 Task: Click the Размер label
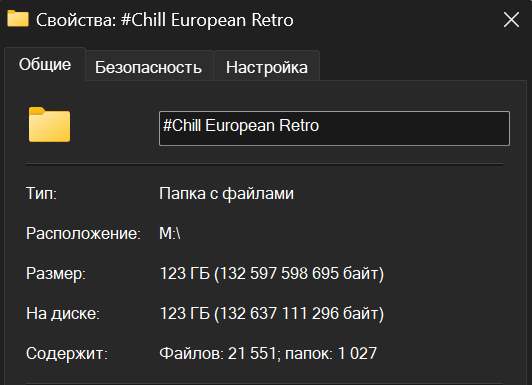56,273
